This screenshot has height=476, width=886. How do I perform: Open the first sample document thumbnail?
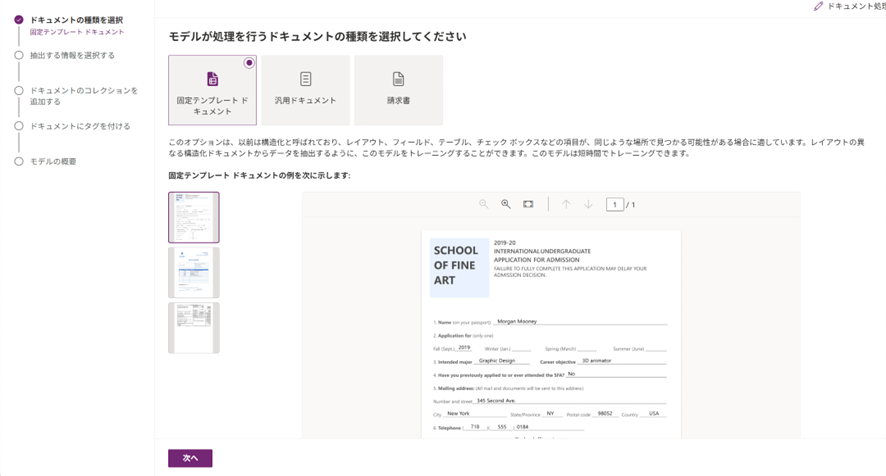[194, 217]
